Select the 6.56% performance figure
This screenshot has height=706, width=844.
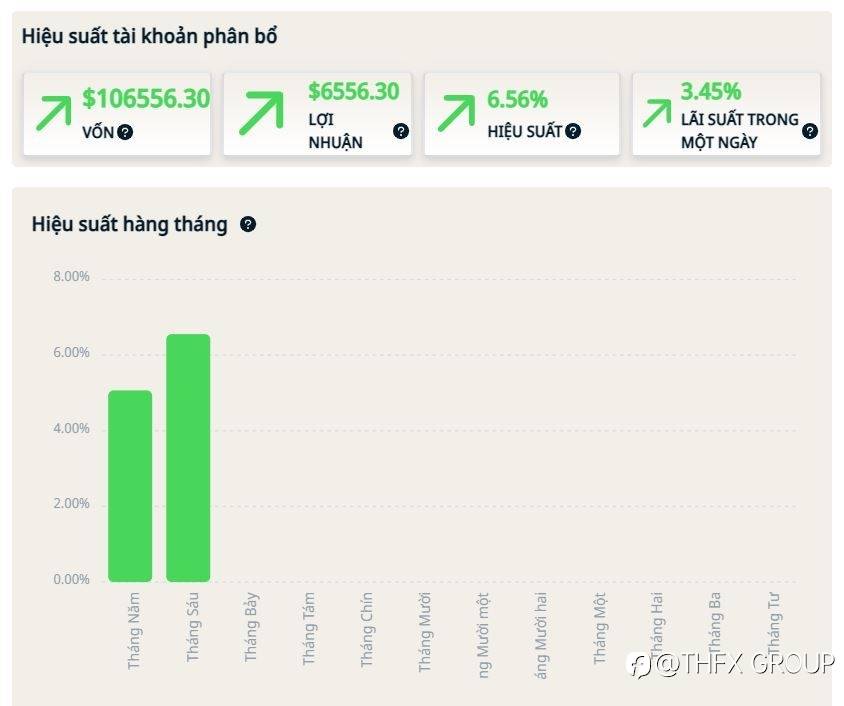[x=517, y=99]
